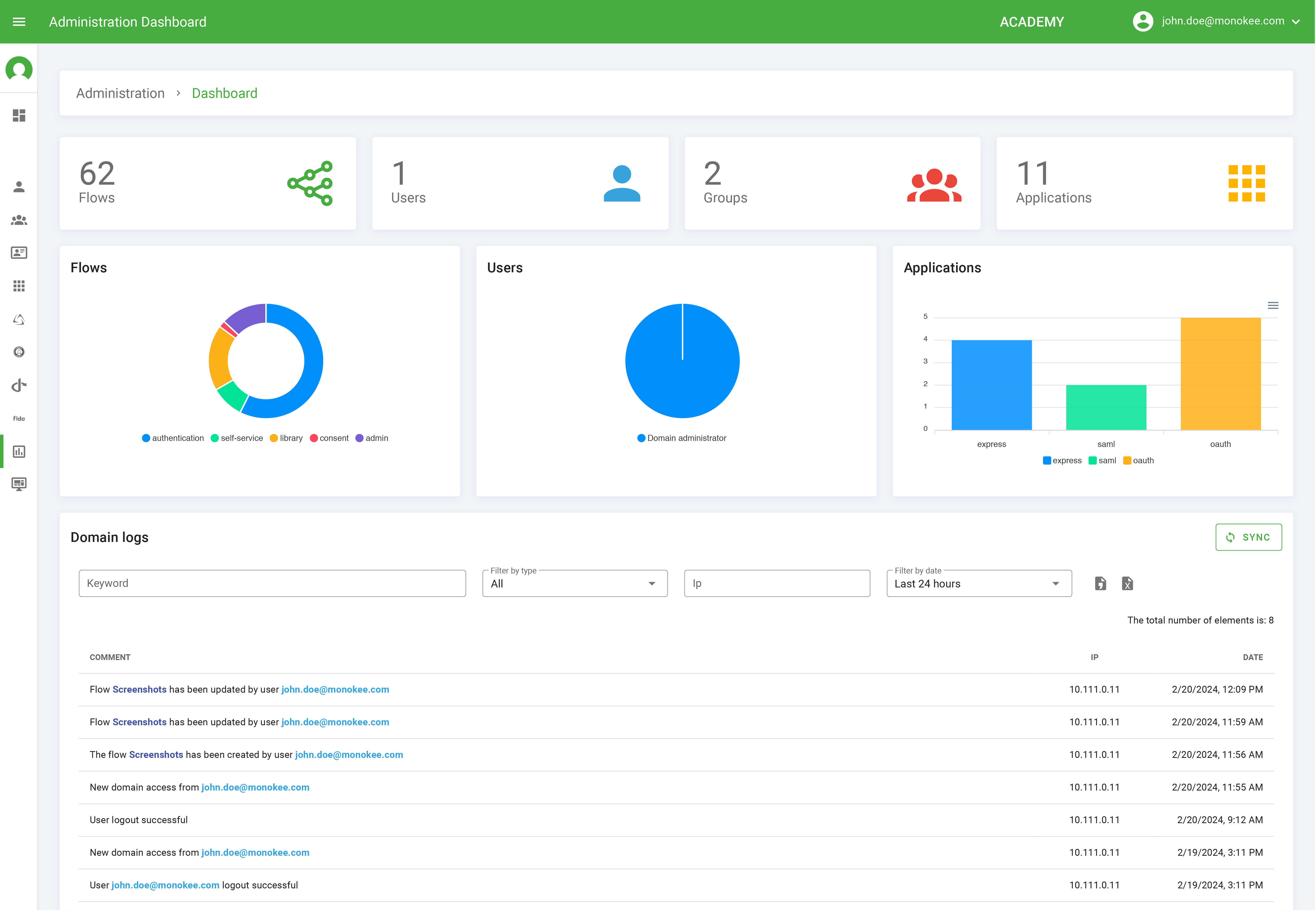This screenshot has height=911, width=1316.
Task: Click the SYNC button
Action: point(1248,537)
